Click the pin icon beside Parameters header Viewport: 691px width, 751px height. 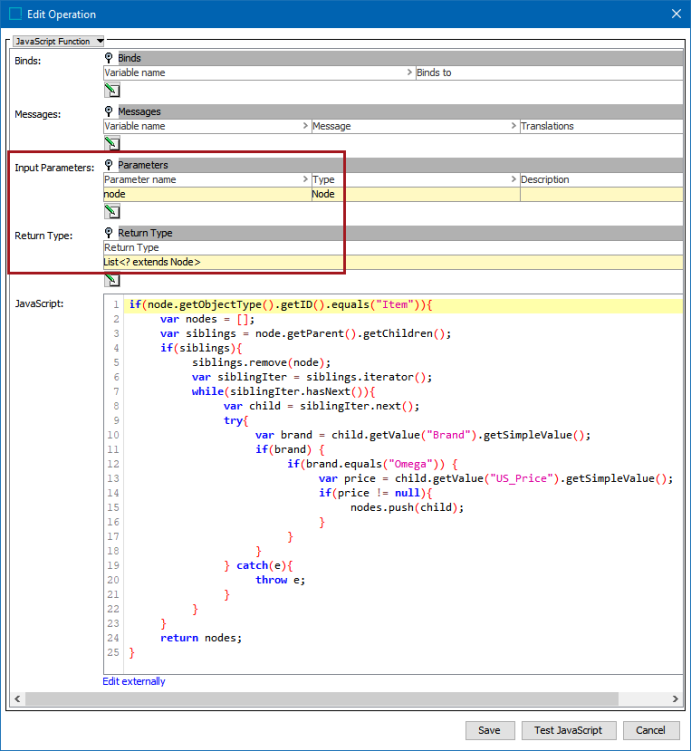pos(109,165)
